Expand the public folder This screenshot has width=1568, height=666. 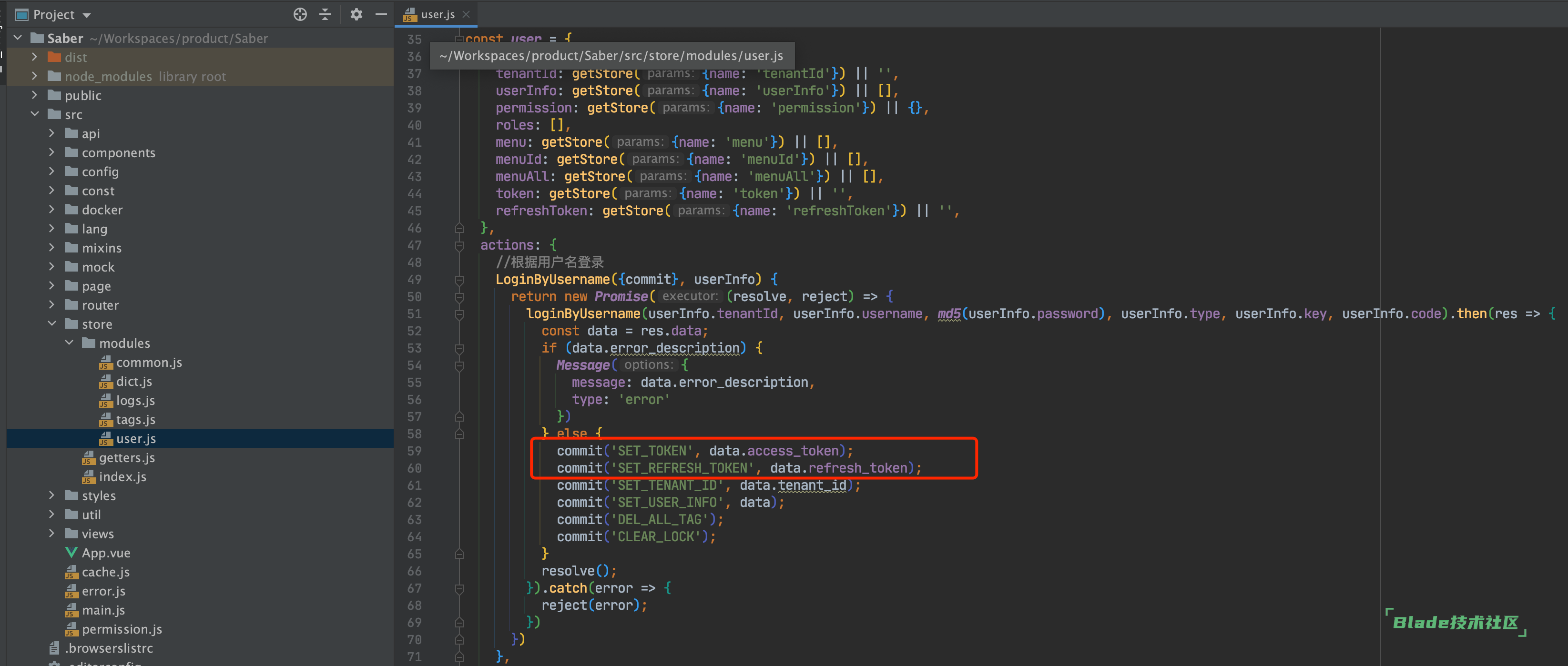click(x=35, y=95)
